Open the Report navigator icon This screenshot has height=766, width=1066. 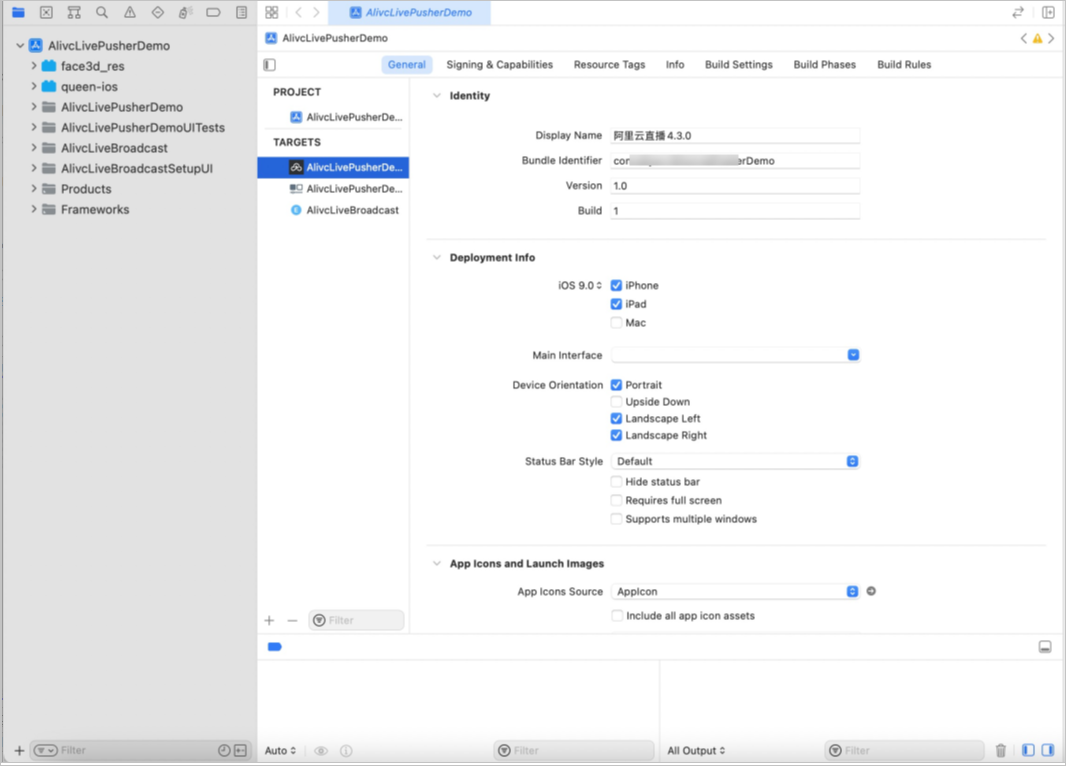241,12
